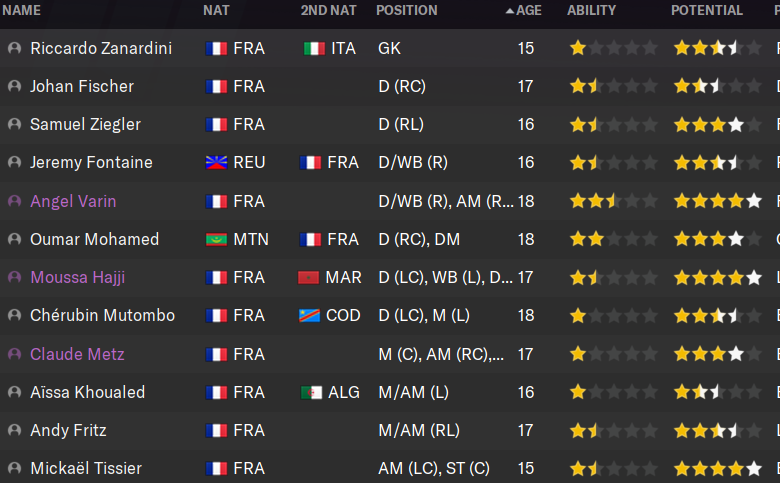This screenshot has height=483, width=780.
Task: Click the Italy flag in Zanardini's row
Action: (314, 49)
